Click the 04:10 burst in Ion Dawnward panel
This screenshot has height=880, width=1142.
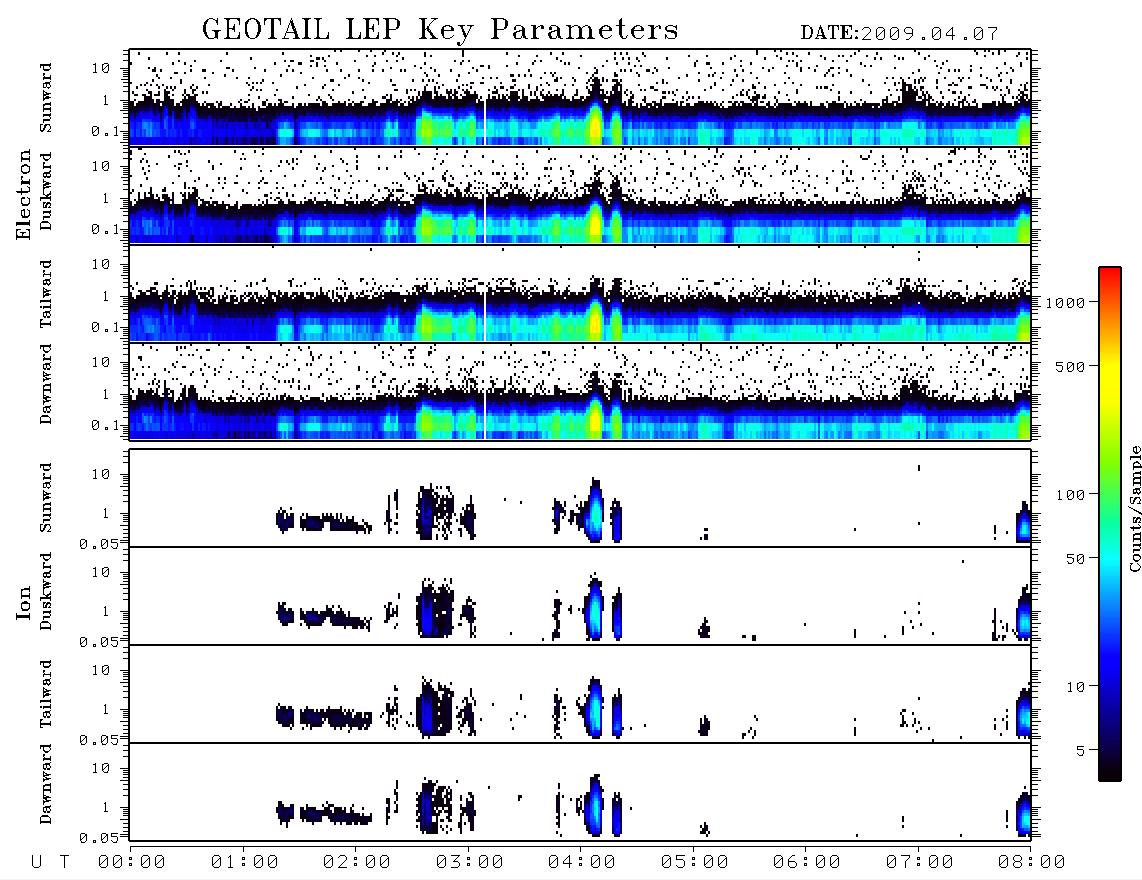coord(595,805)
